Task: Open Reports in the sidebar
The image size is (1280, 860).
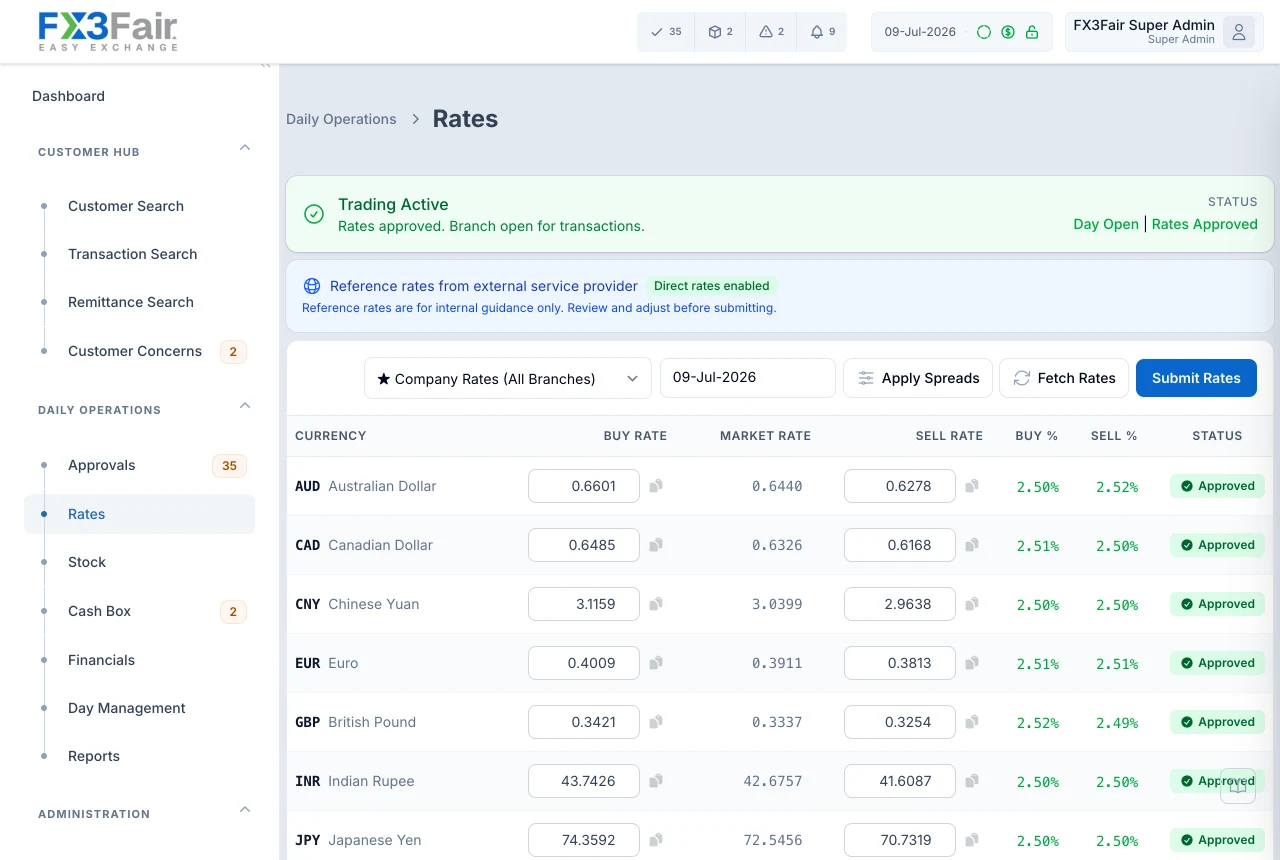Action: pyautogui.click(x=94, y=756)
